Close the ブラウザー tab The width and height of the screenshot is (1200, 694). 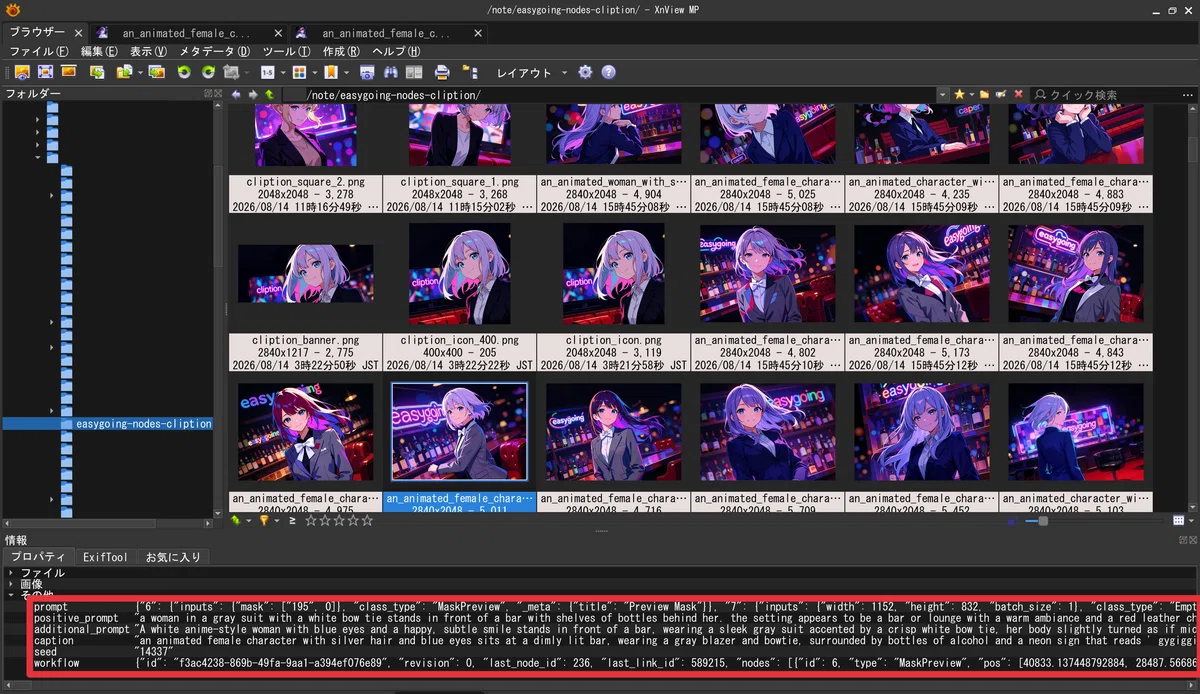79,33
